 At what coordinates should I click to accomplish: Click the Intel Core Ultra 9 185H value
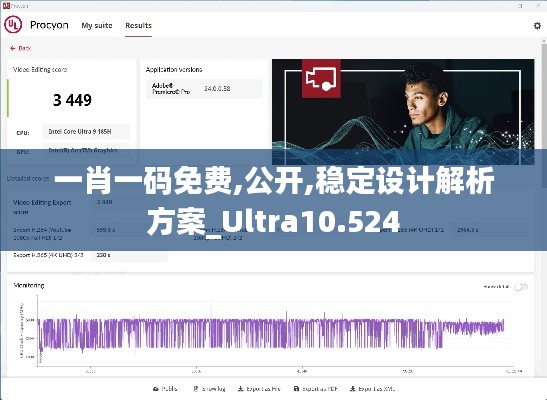click(x=80, y=131)
